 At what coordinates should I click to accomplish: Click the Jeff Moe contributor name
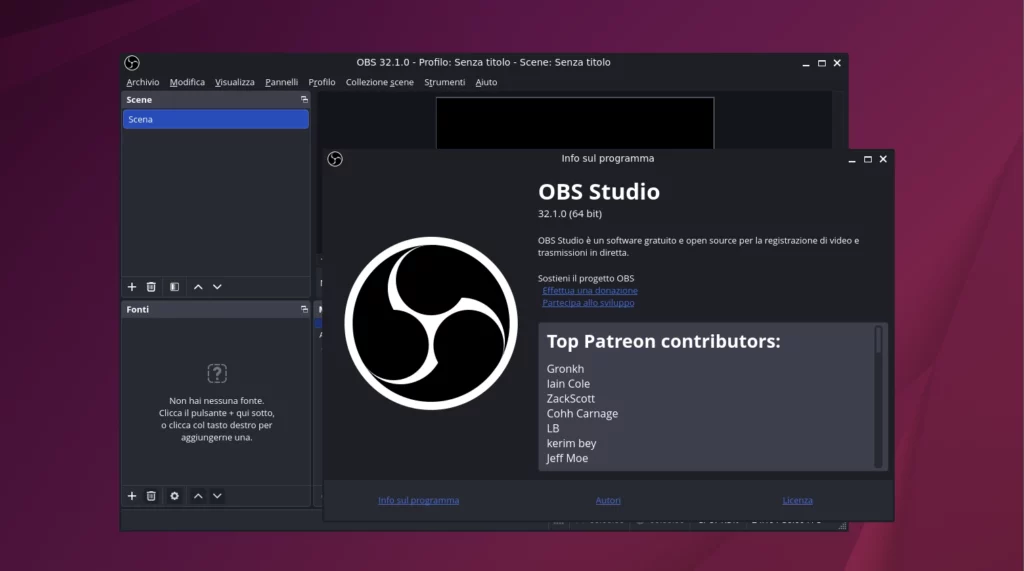click(568, 459)
